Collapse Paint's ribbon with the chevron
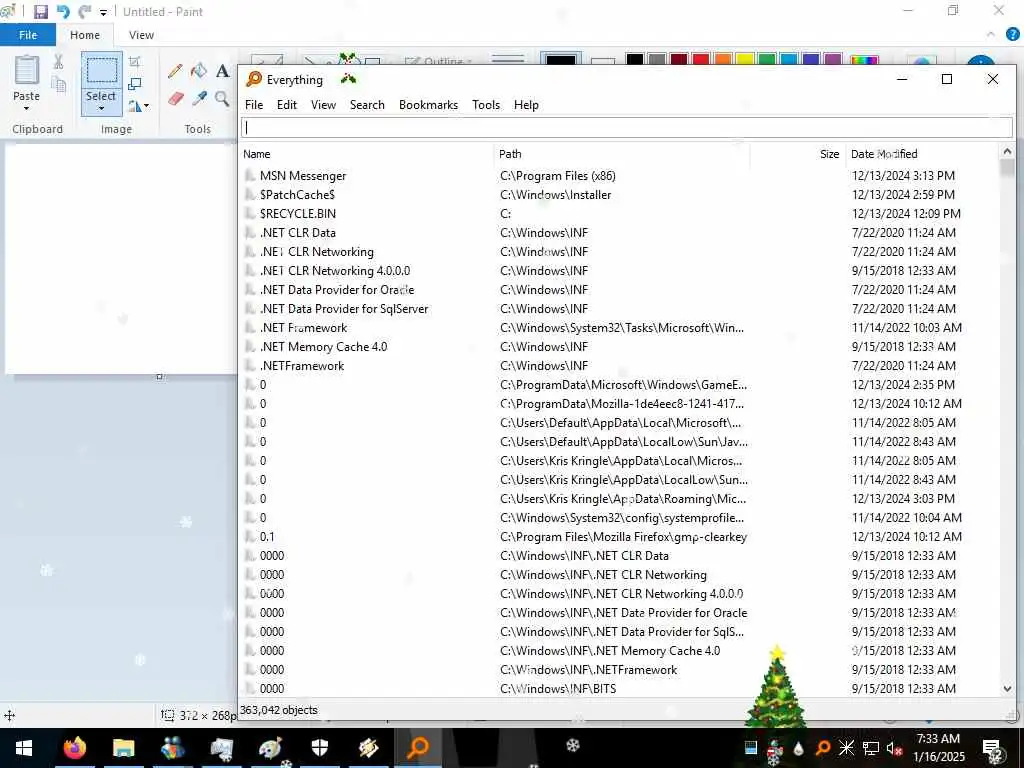This screenshot has width=1024, height=768. (x=991, y=35)
